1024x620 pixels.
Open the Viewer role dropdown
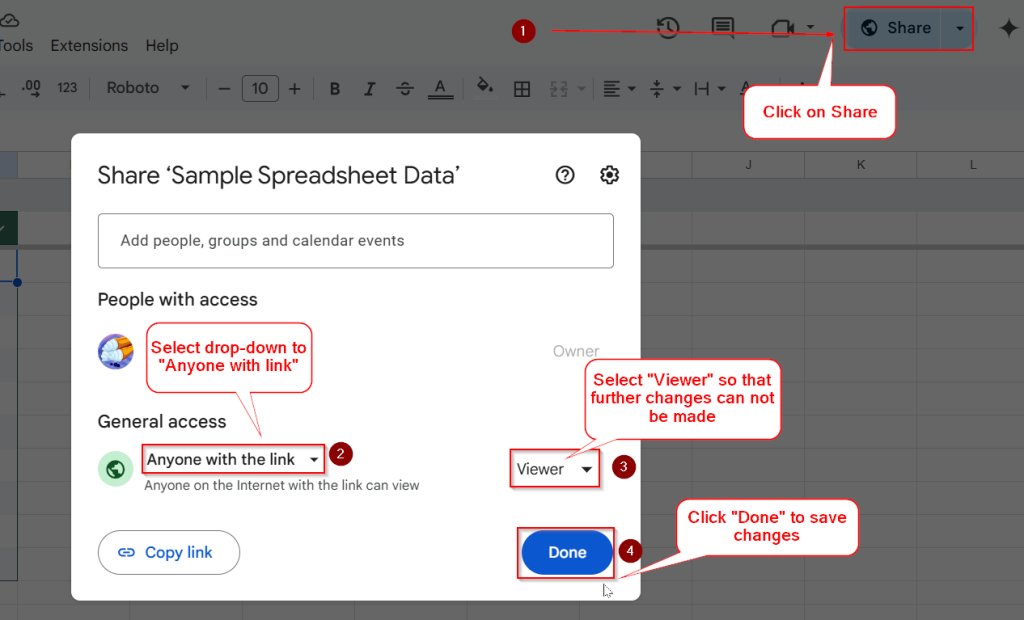[x=554, y=467]
